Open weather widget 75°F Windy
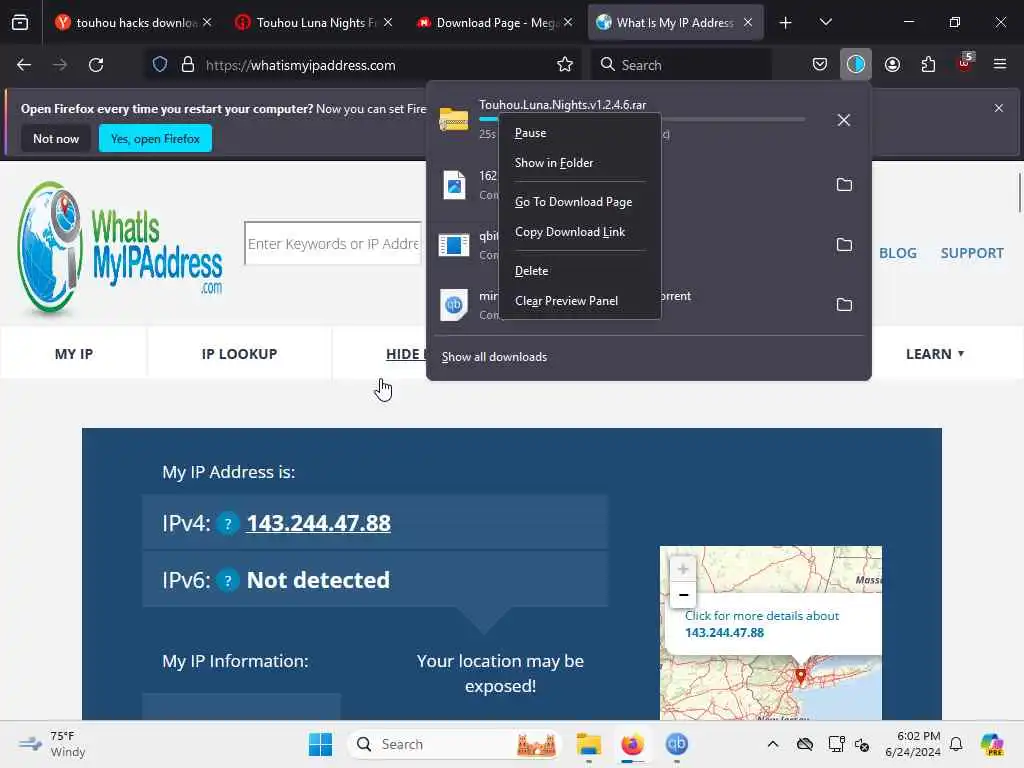 pyautogui.click(x=52, y=744)
